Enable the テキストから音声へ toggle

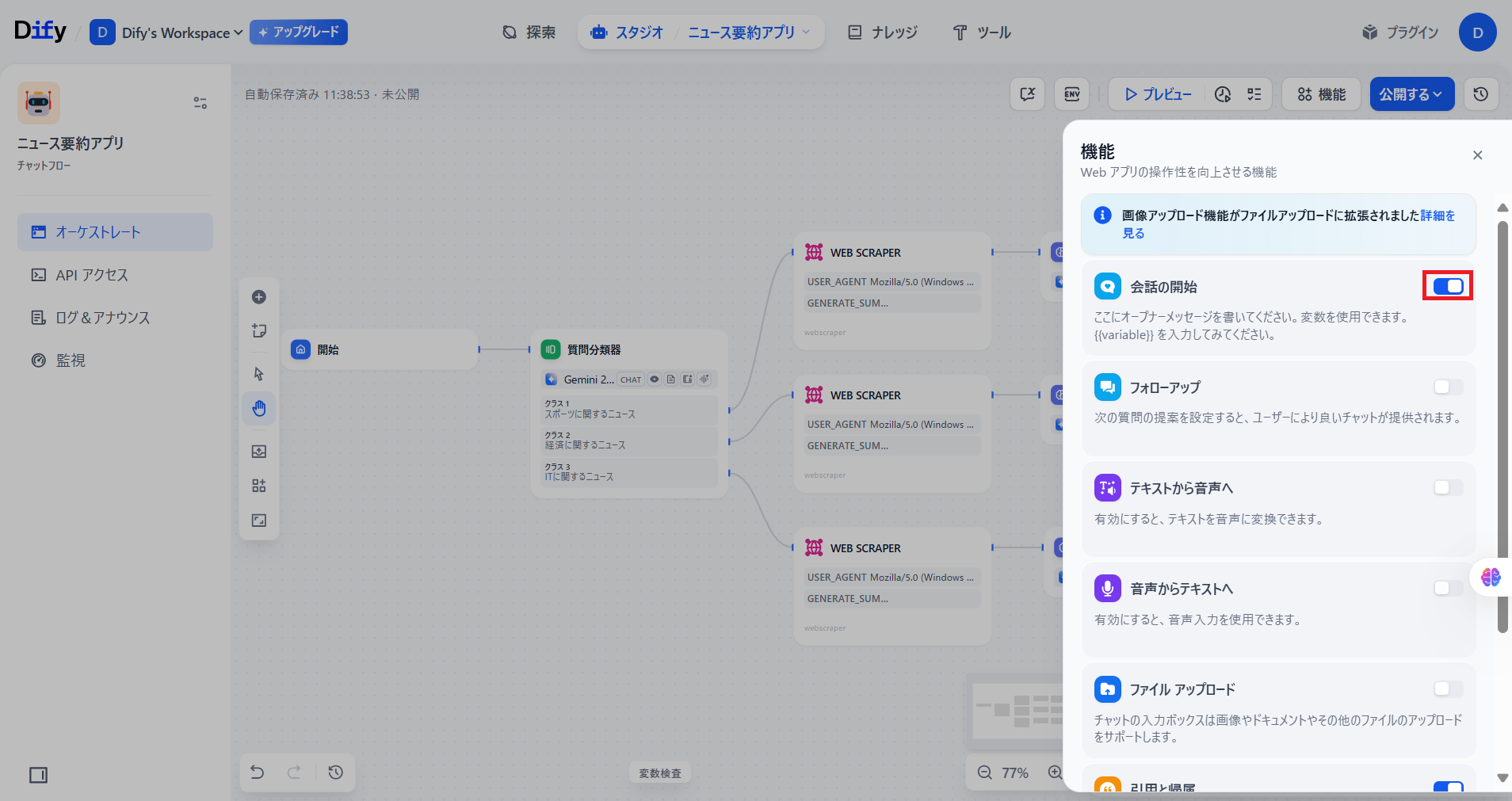coord(1448,487)
